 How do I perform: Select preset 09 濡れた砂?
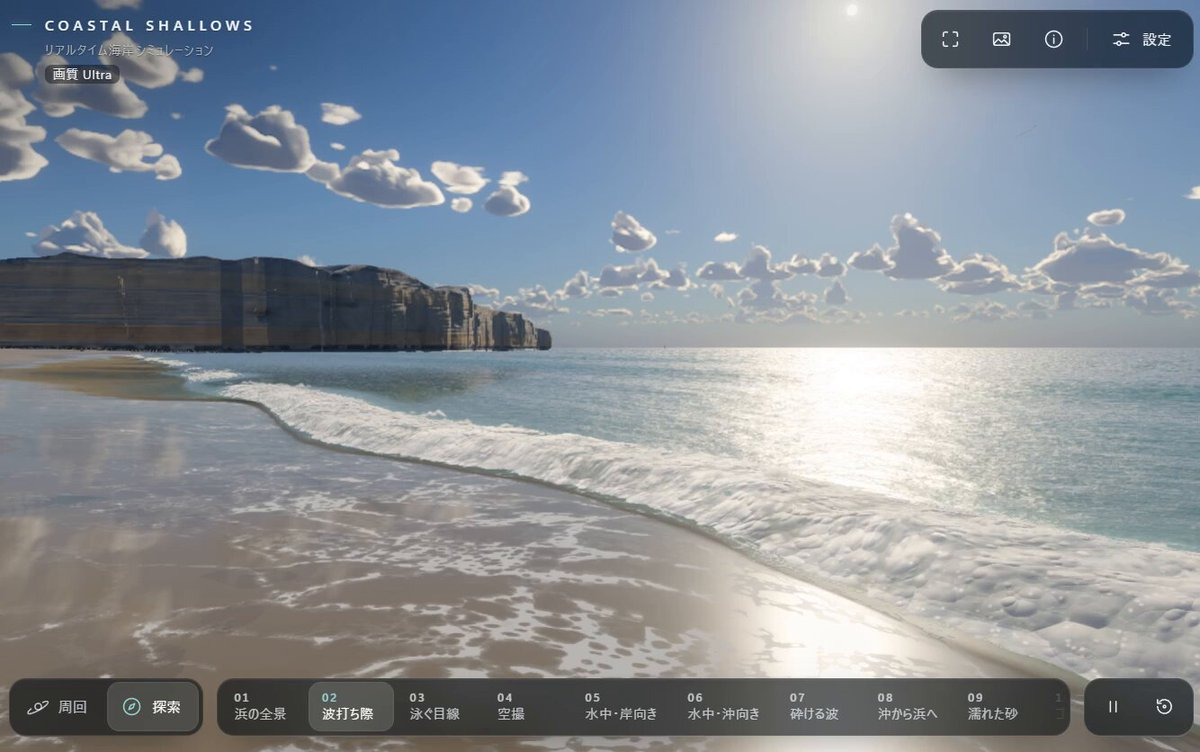coord(992,707)
